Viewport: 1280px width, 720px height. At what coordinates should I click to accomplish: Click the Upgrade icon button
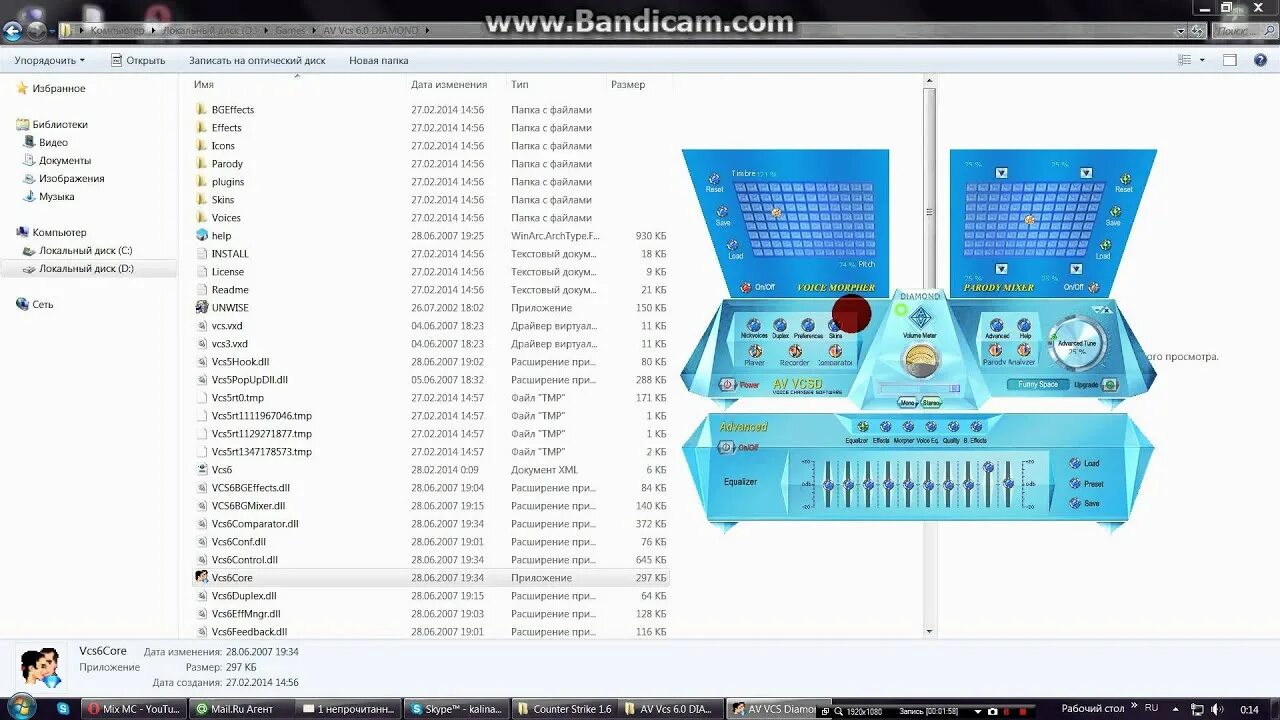(x=1110, y=385)
